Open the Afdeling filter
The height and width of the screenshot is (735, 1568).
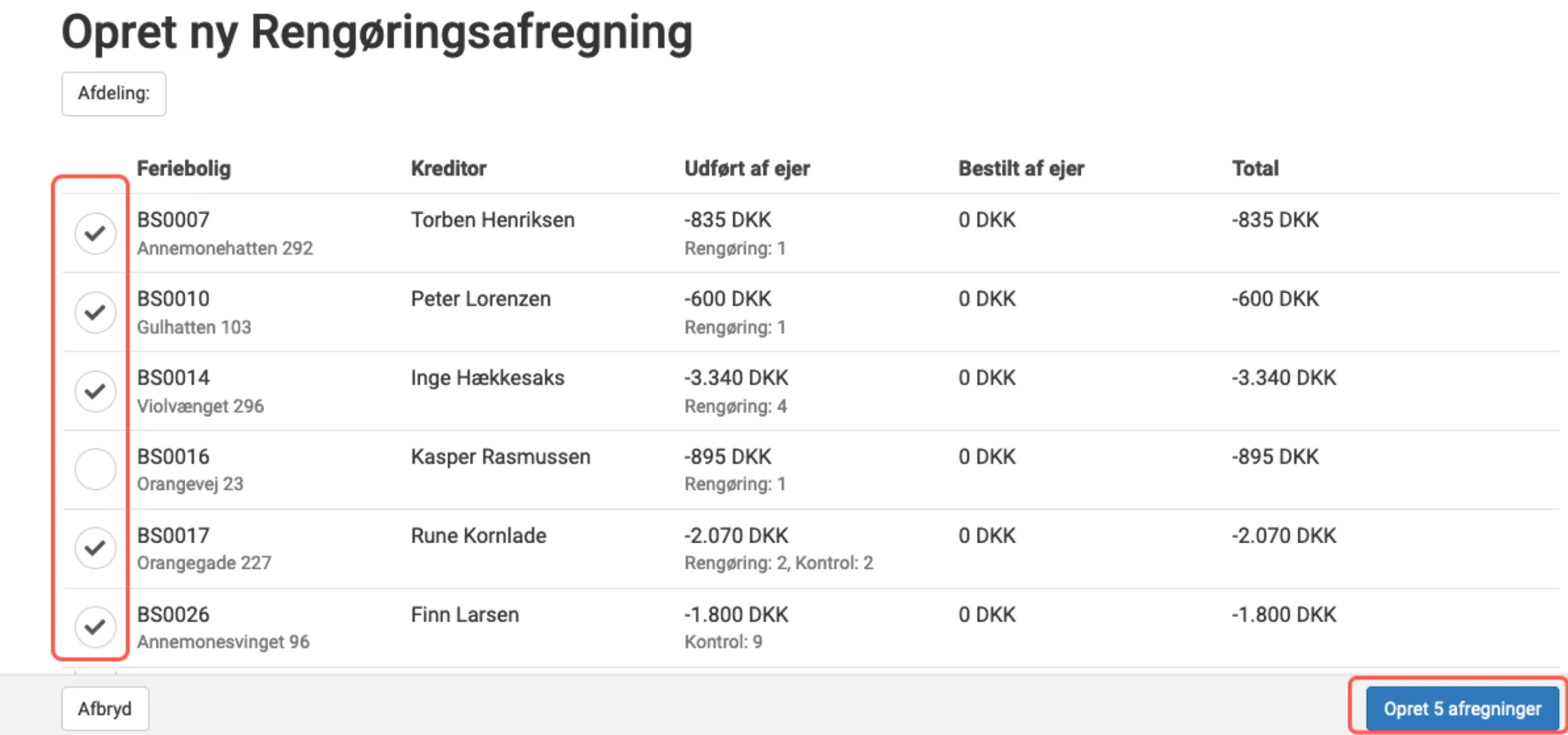pyautogui.click(x=113, y=93)
